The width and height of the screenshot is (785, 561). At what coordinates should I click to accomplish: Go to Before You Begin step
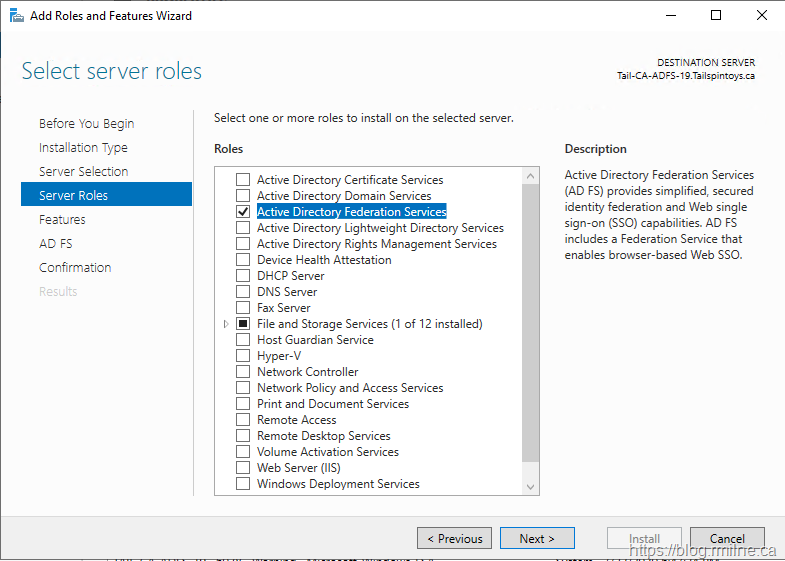click(86, 124)
